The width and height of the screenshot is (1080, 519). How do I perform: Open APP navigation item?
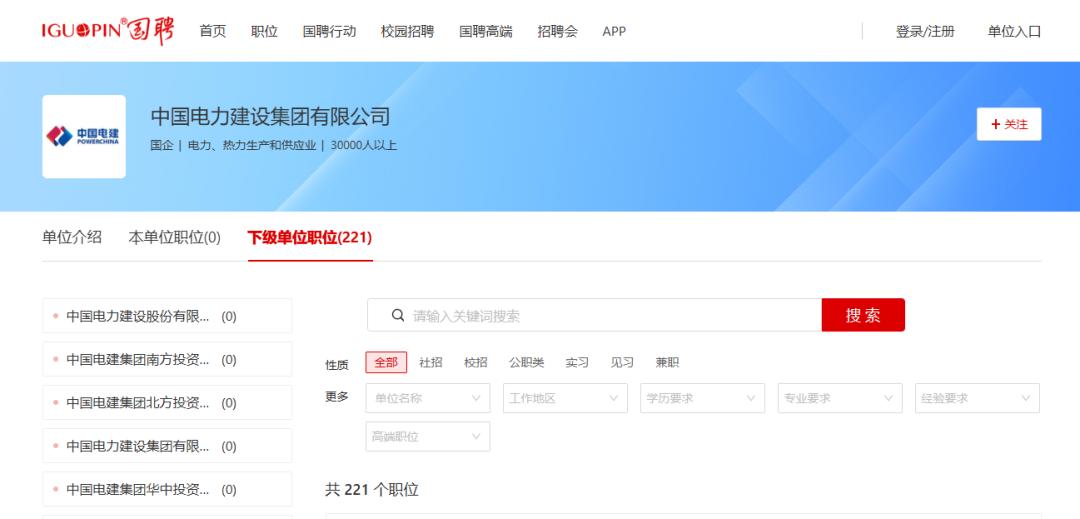coord(614,31)
